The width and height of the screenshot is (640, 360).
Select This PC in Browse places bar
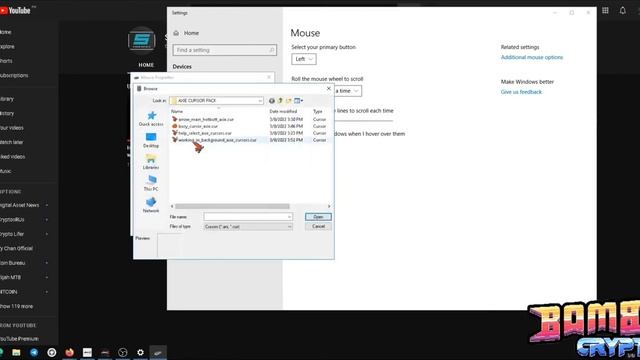(151, 183)
